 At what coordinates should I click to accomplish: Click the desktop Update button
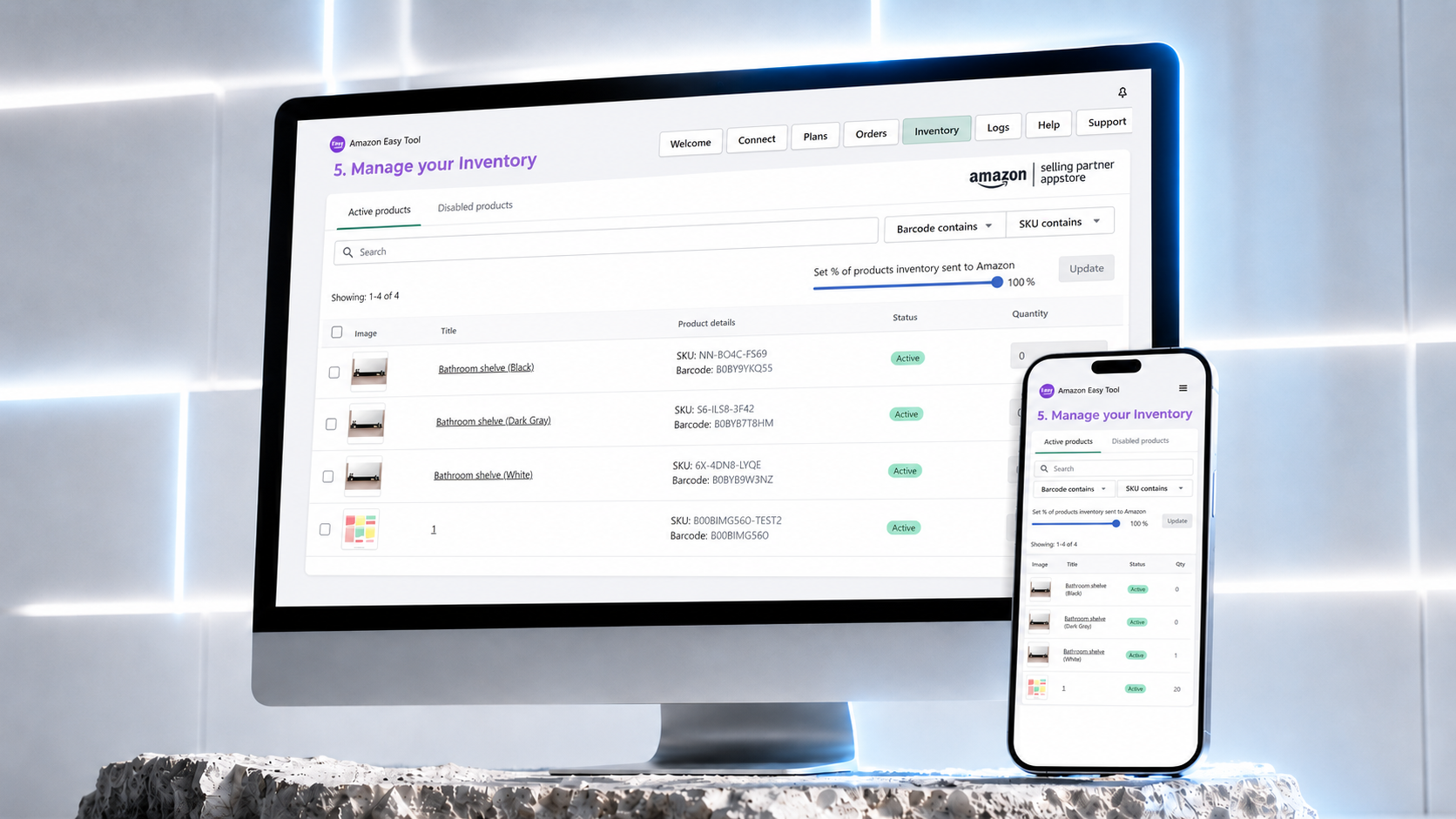click(1086, 268)
